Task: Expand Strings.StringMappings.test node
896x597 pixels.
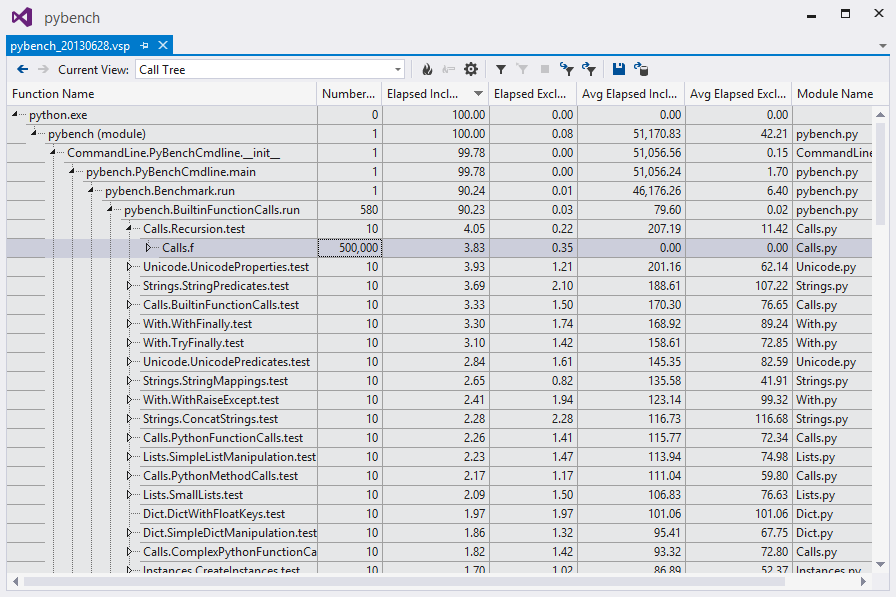Action: (129, 380)
